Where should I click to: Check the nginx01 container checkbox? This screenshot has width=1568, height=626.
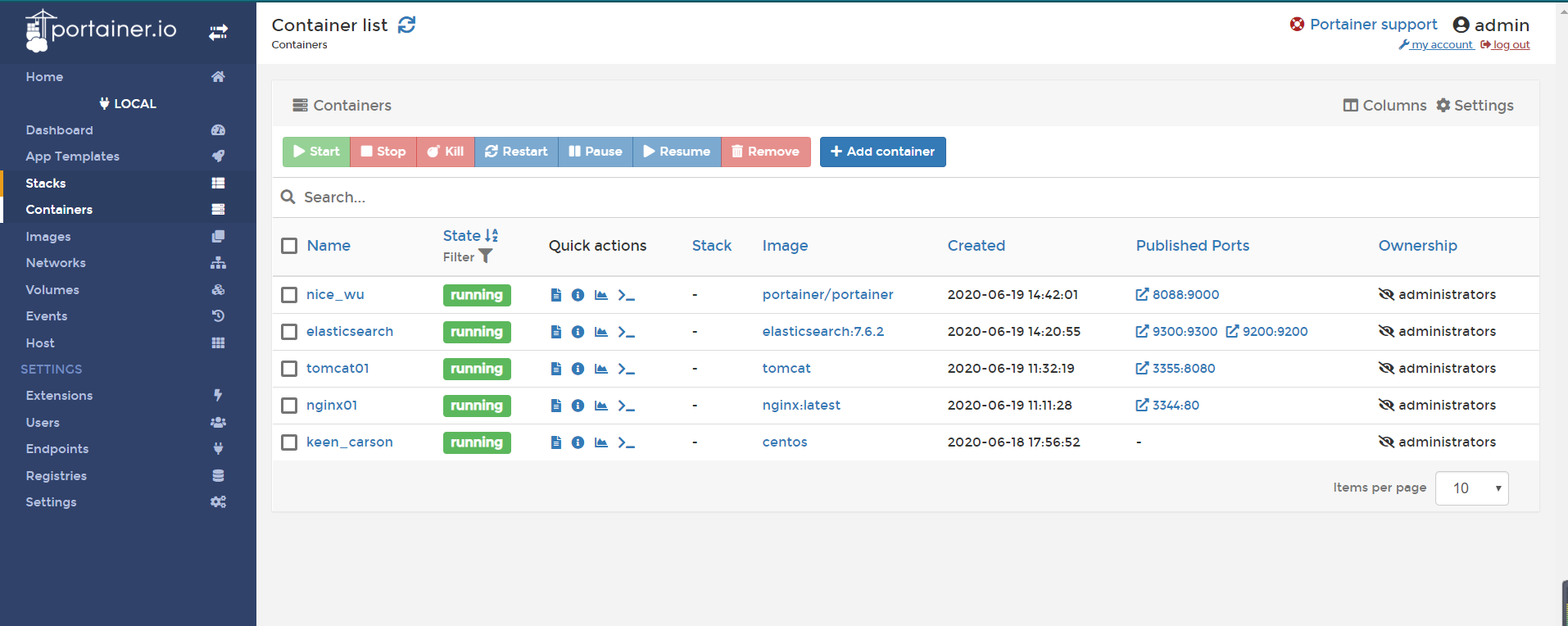point(289,406)
